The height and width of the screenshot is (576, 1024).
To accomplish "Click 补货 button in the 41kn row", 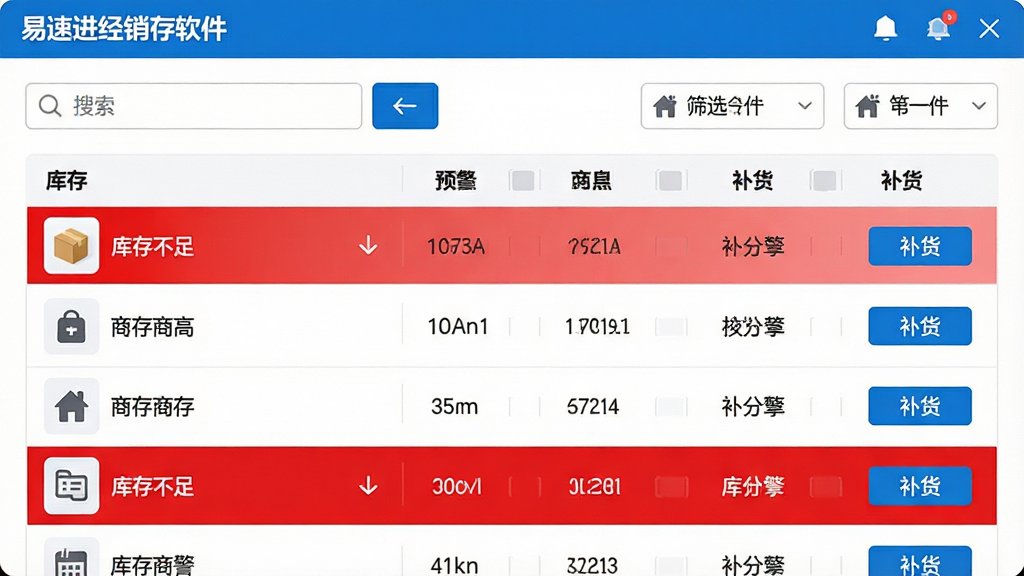I will pyautogui.click(x=920, y=562).
